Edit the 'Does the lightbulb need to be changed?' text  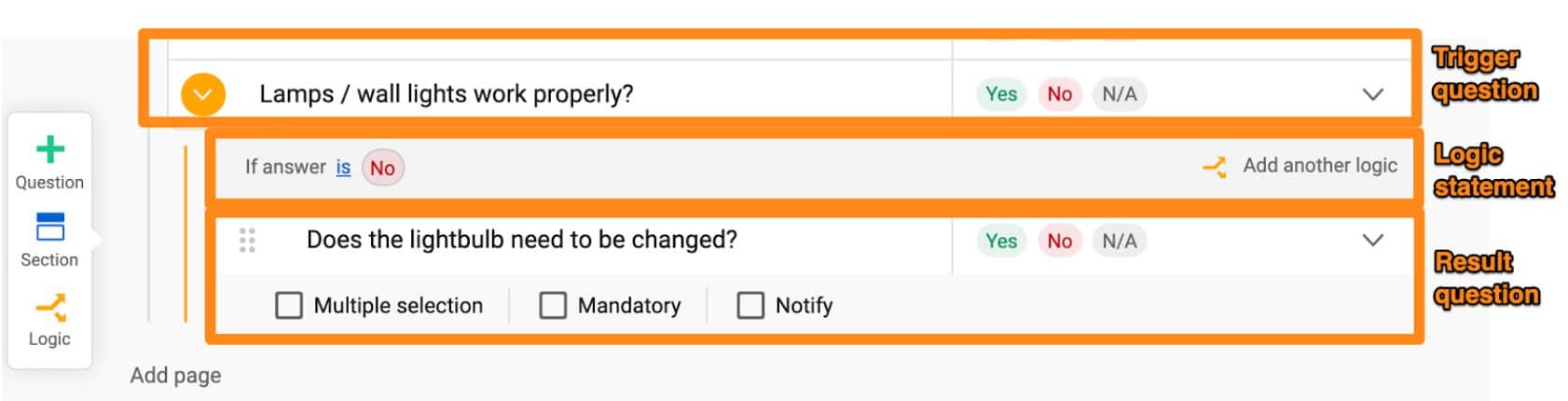pos(521,240)
